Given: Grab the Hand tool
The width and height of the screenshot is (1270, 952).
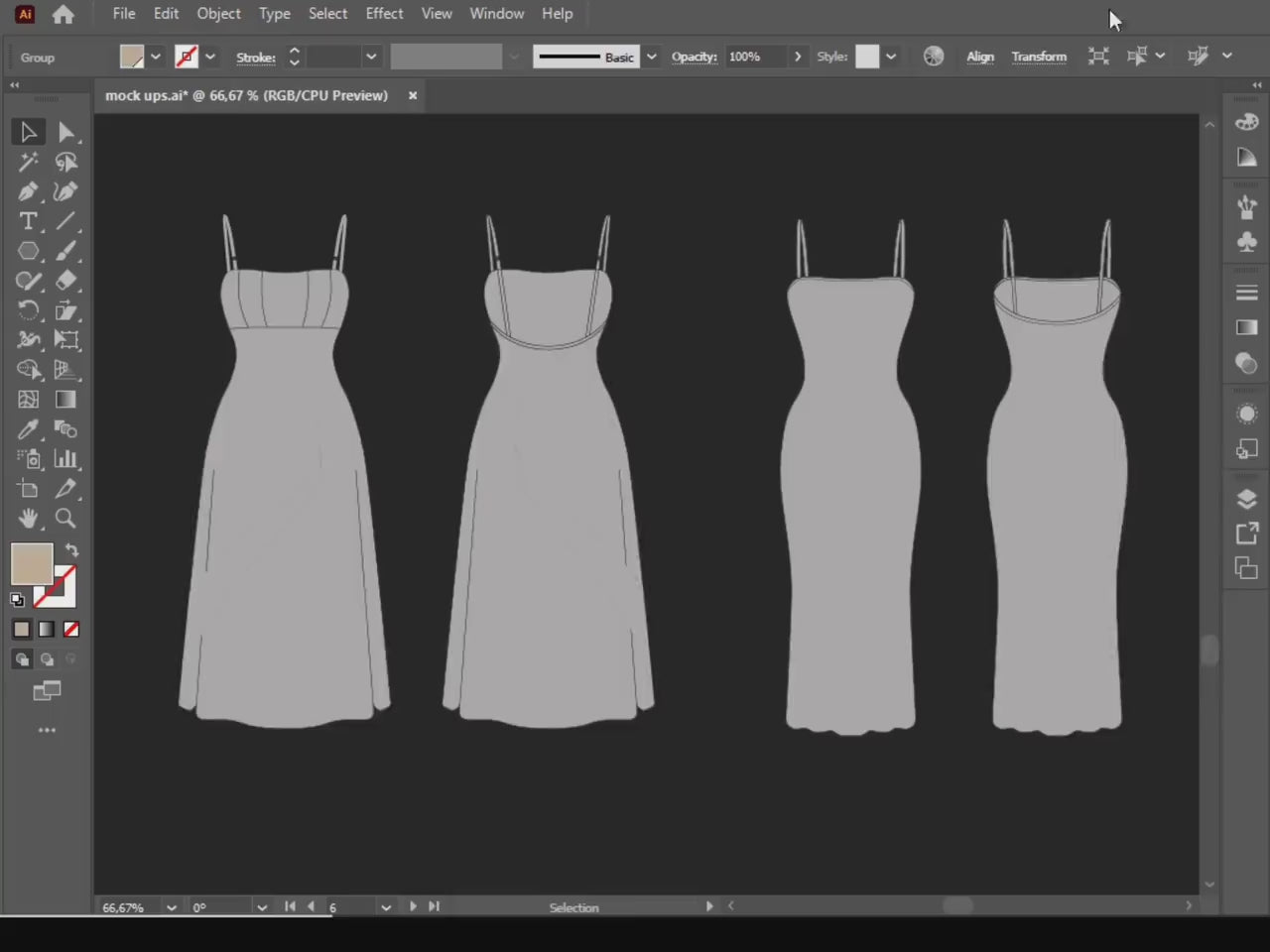Looking at the screenshot, I should click(x=28, y=519).
